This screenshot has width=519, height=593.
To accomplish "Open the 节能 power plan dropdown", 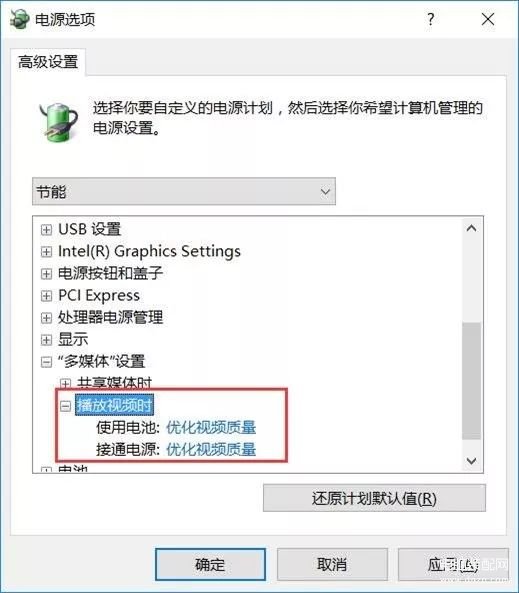I will tap(184, 191).
